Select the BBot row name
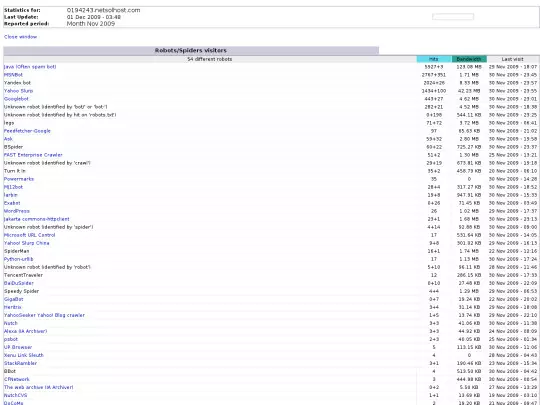Viewport: 540px width, 405px height. pos(10,371)
